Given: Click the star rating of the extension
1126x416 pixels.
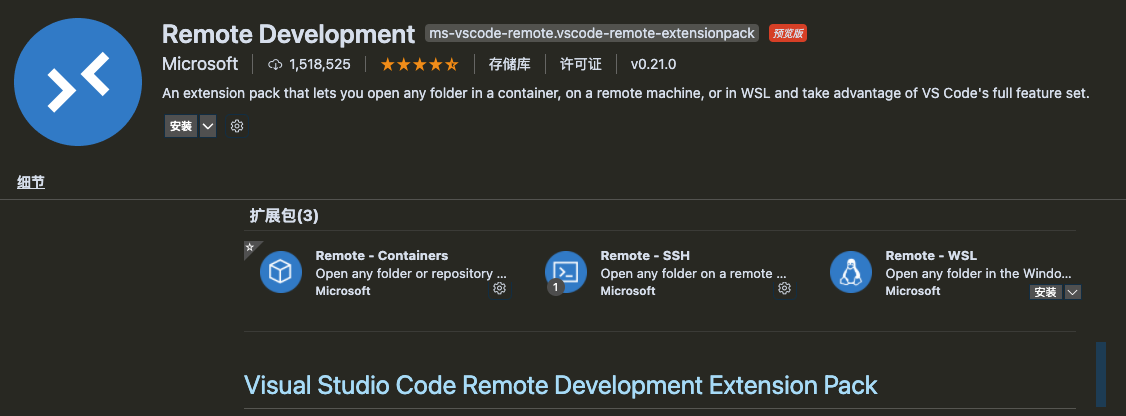Looking at the screenshot, I should [x=419, y=65].
